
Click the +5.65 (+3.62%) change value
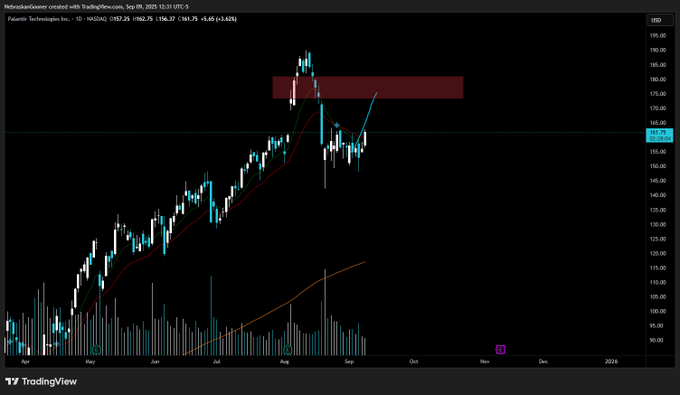pyautogui.click(x=219, y=19)
